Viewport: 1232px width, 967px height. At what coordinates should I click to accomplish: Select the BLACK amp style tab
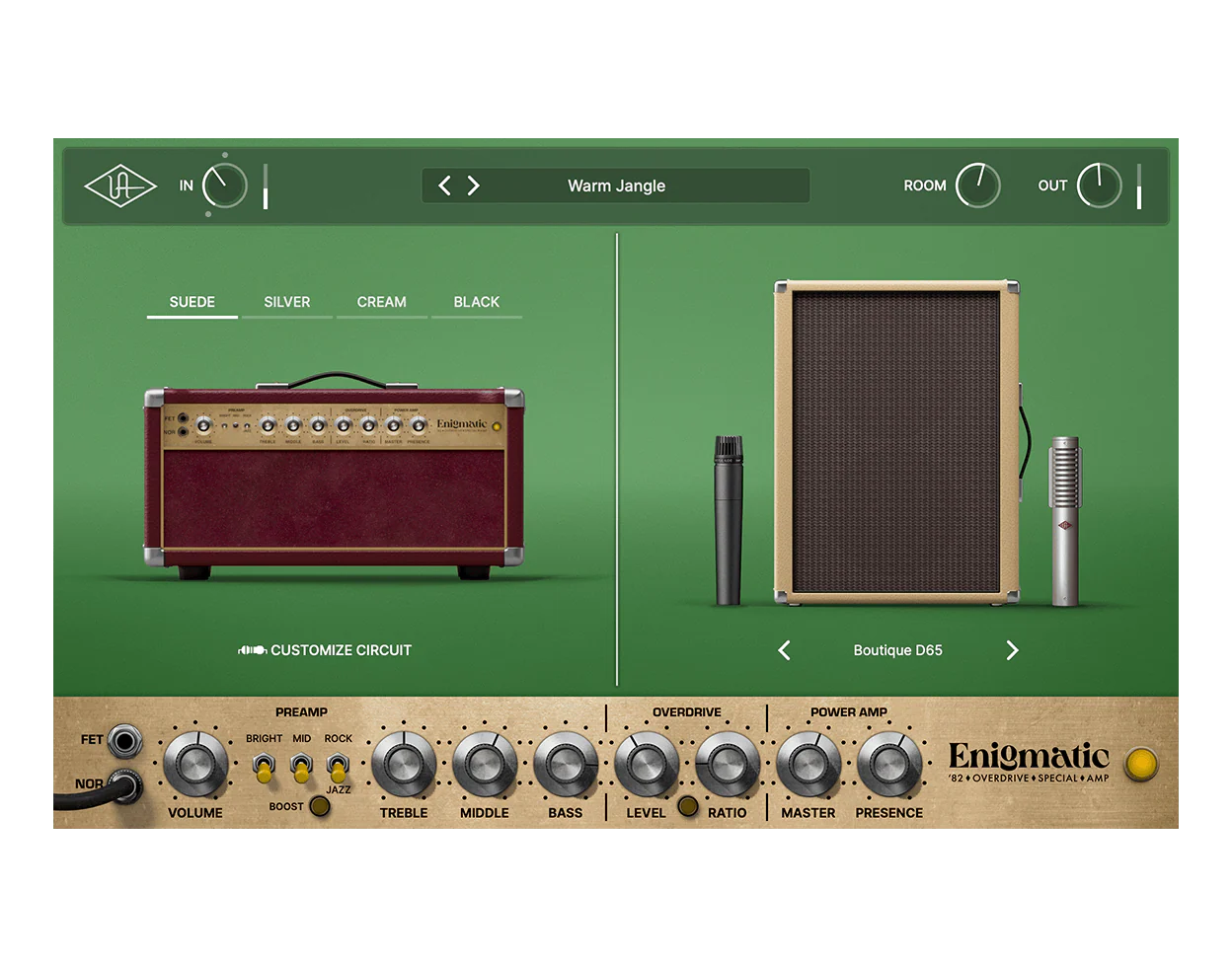click(477, 302)
